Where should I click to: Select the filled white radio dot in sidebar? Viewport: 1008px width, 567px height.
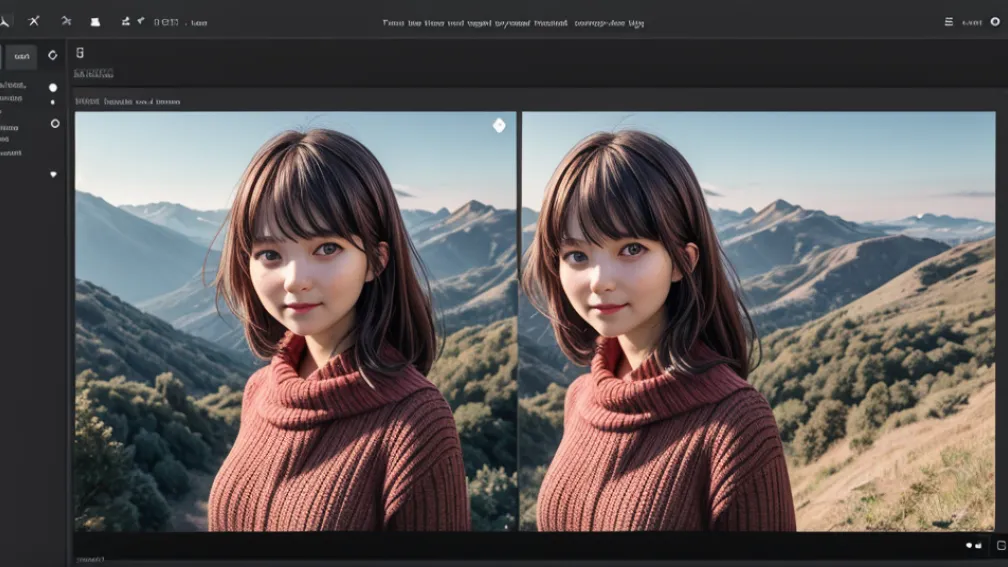pos(53,88)
